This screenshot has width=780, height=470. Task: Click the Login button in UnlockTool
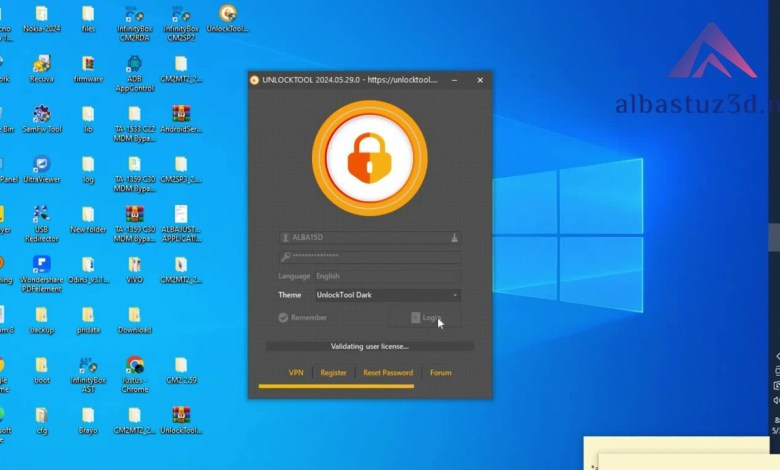426,318
